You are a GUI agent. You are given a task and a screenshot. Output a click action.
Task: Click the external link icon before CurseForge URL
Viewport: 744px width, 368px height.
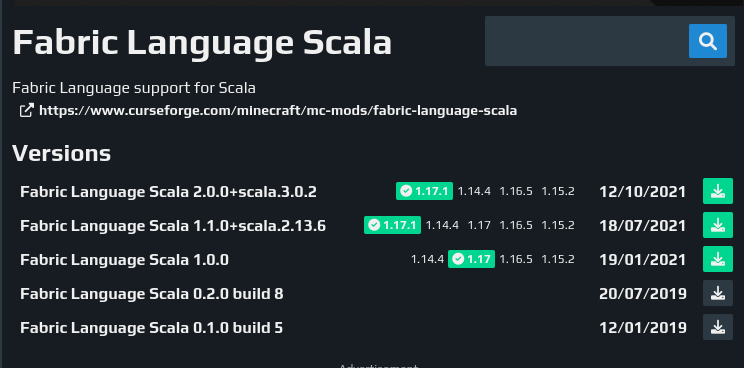27,110
